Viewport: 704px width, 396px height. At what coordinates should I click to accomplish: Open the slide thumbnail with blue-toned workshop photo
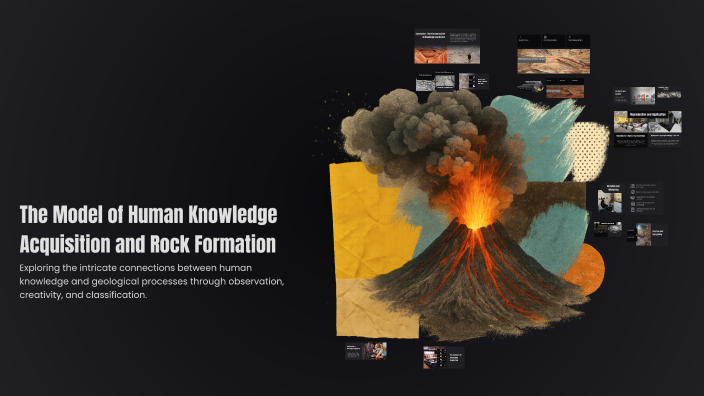[647, 234]
